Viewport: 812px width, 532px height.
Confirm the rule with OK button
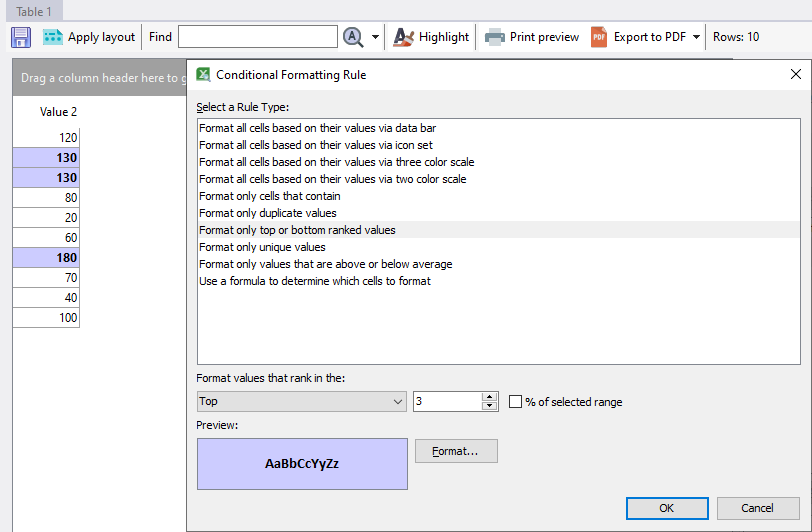click(667, 508)
